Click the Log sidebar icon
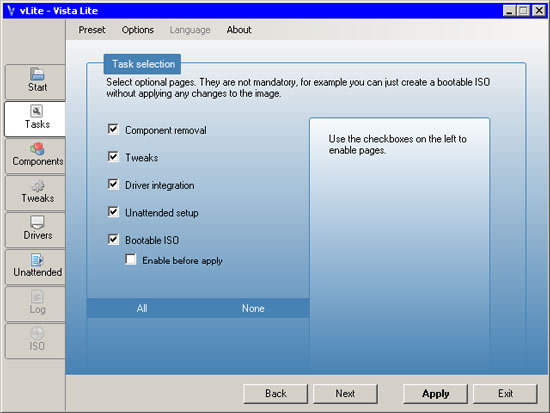The width and height of the screenshot is (550, 413). tap(36, 304)
